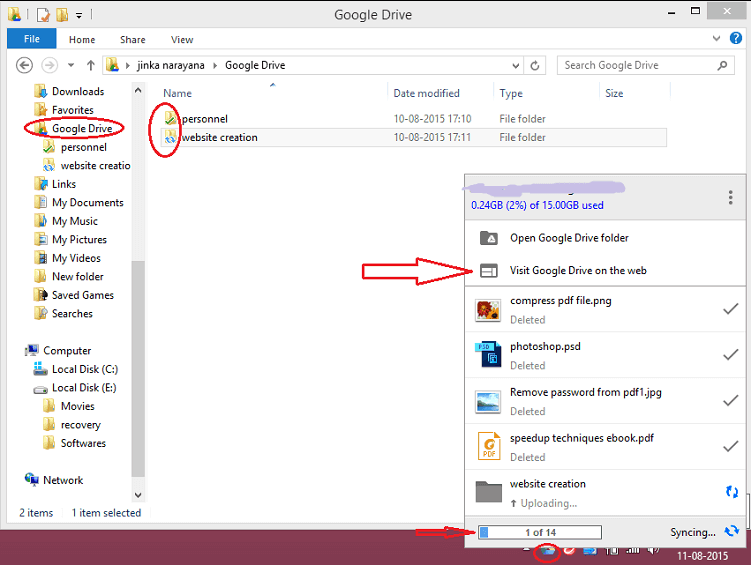Open the Google Drive popup three-dot menu
Screen dimensions: 751x565
click(x=730, y=197)
